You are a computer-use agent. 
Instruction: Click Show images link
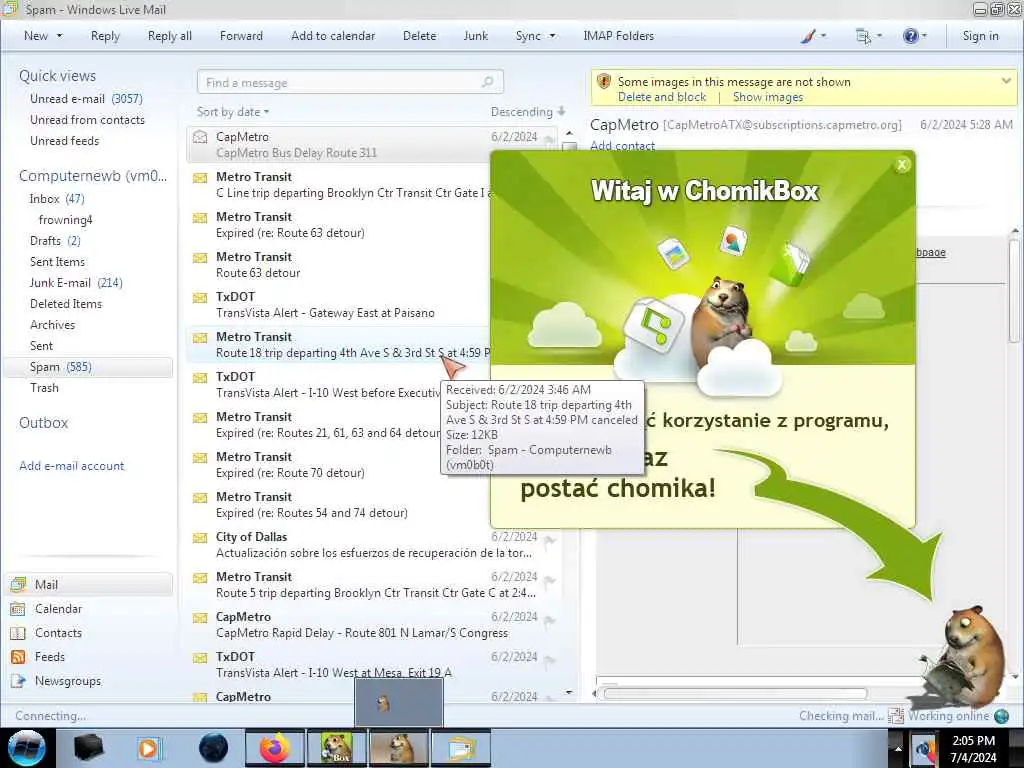[x=768, y=97]
